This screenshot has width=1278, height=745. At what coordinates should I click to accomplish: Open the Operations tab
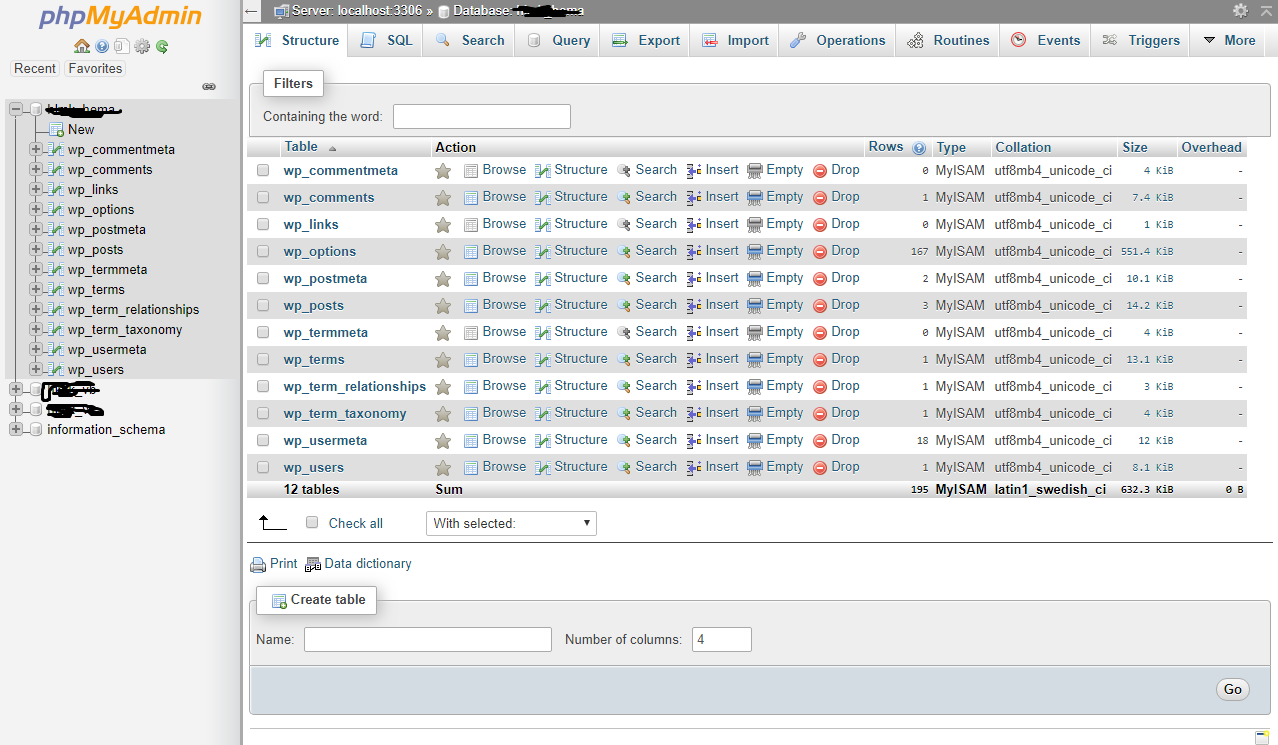pos(837,41)
